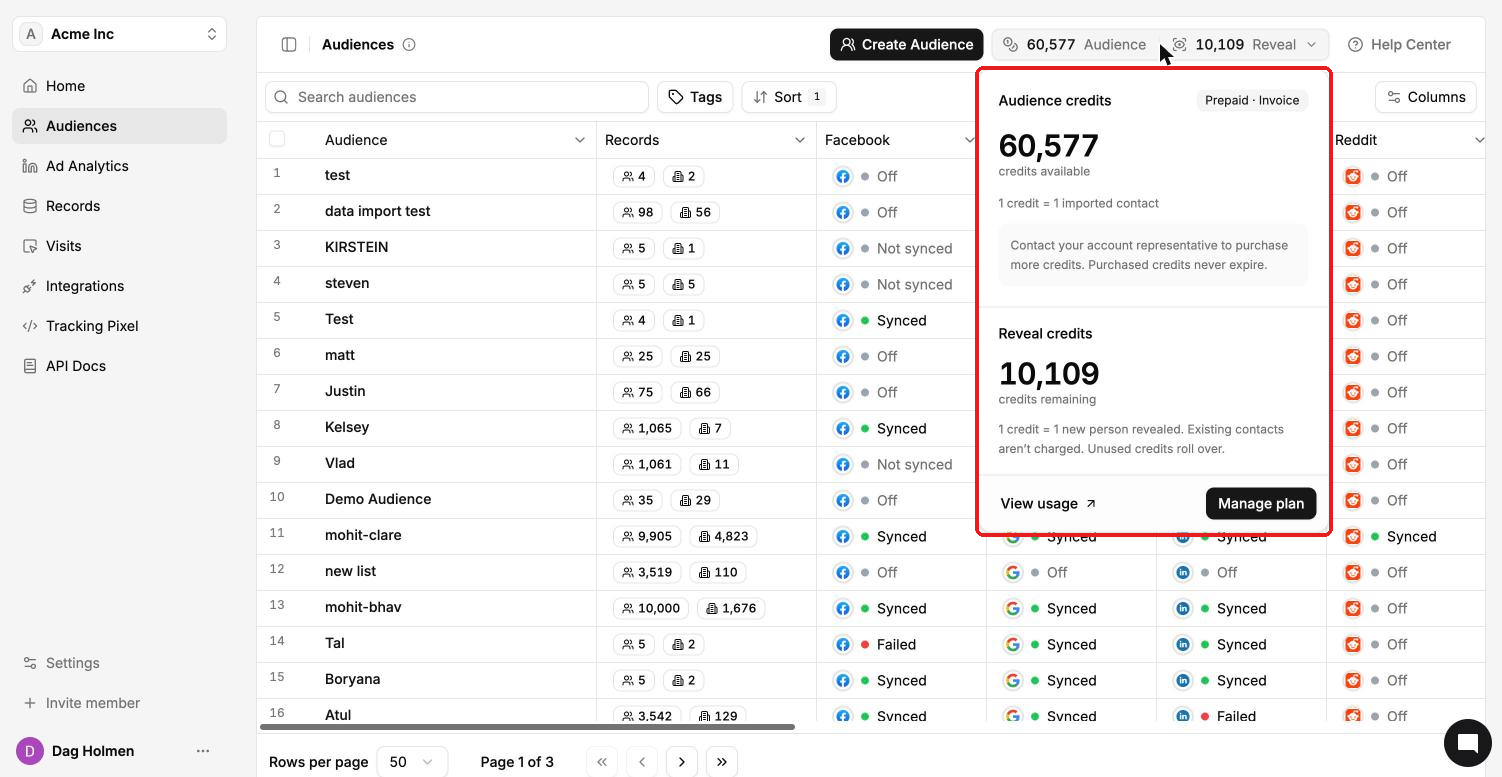Click the Reddit icon in mohit-clare row
1502x777 pixels.
coord(1353,536)
